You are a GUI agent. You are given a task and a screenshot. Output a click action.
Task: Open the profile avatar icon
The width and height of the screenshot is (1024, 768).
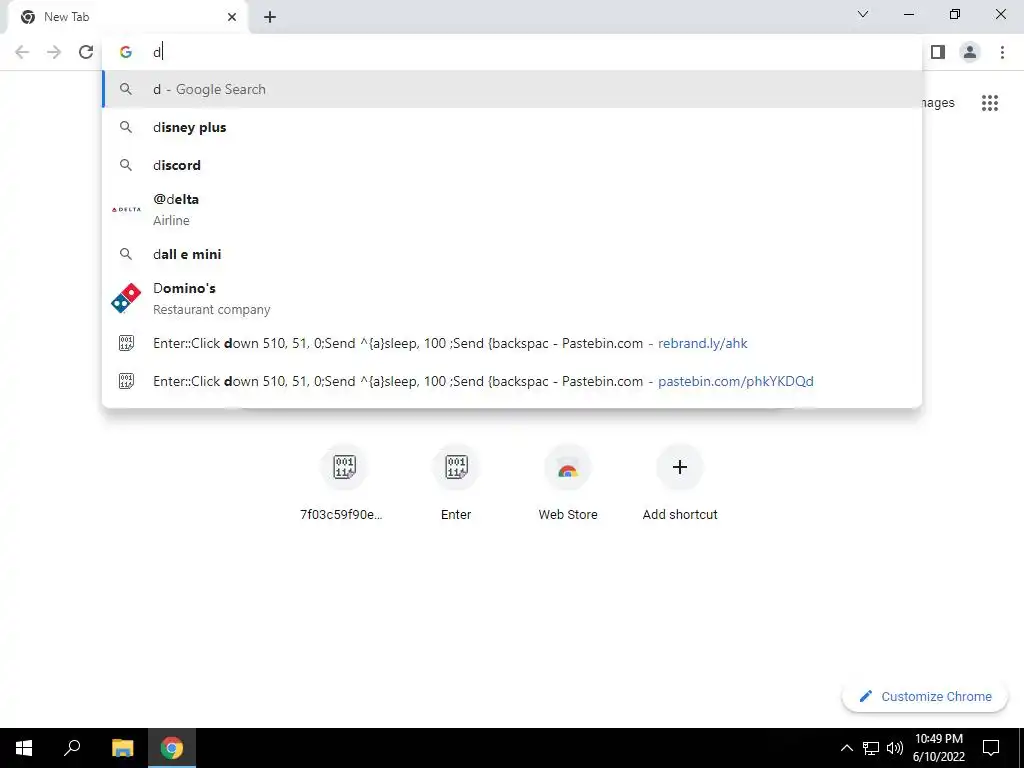(x=970, y=52)
